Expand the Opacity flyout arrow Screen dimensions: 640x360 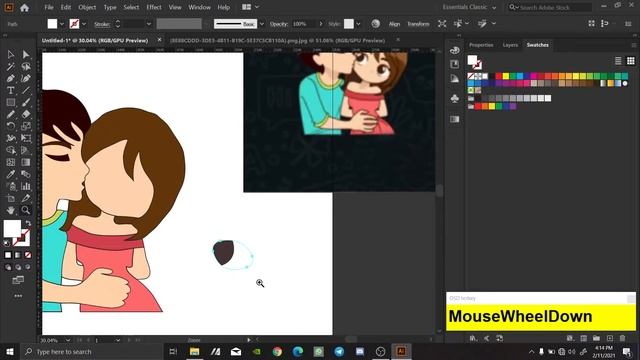tap(321, 24)
